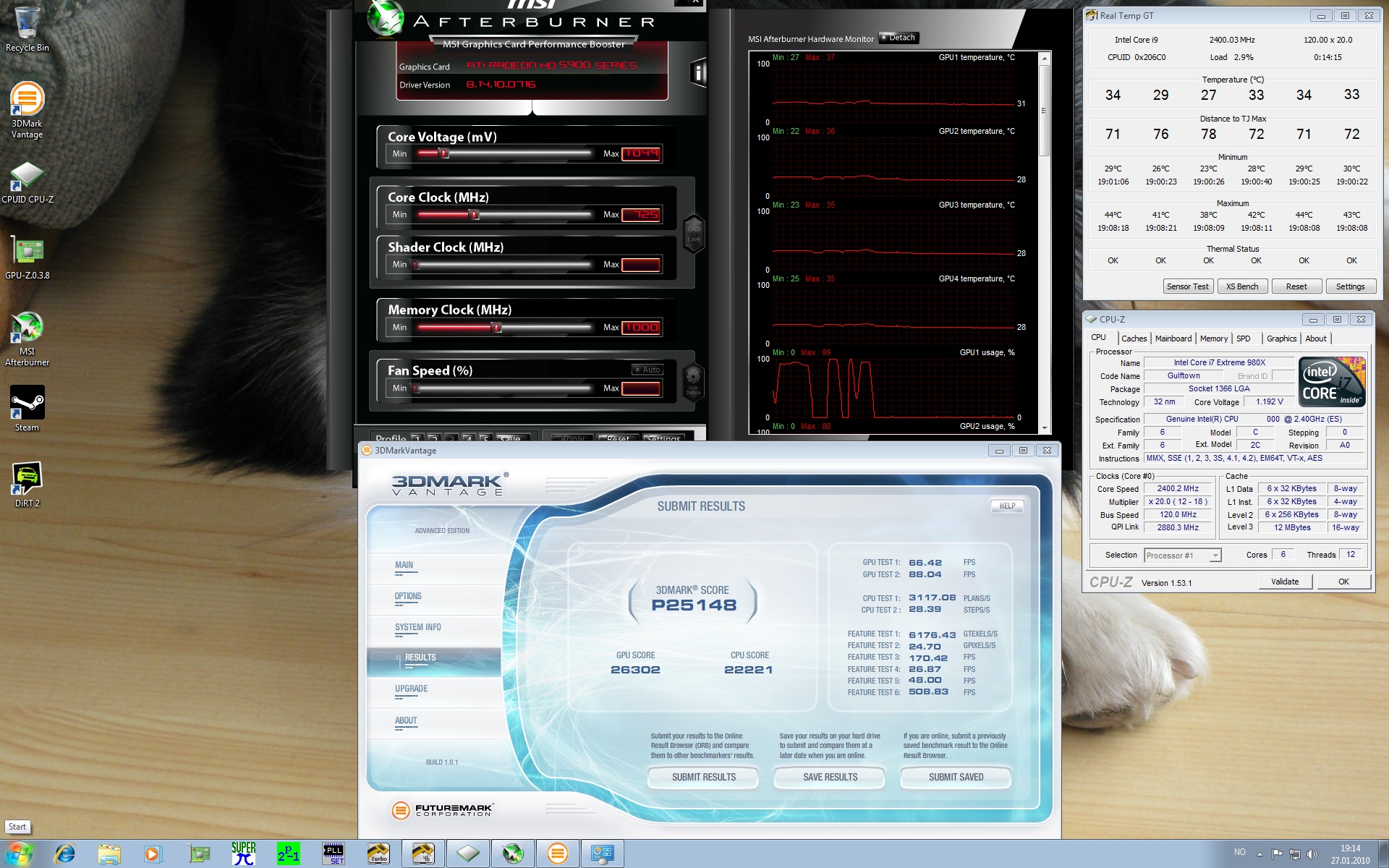Open the Super PI taskbar icon
Image resolution: width=1389 pixels, height=868 pixels.
click(x=243, y=854)
